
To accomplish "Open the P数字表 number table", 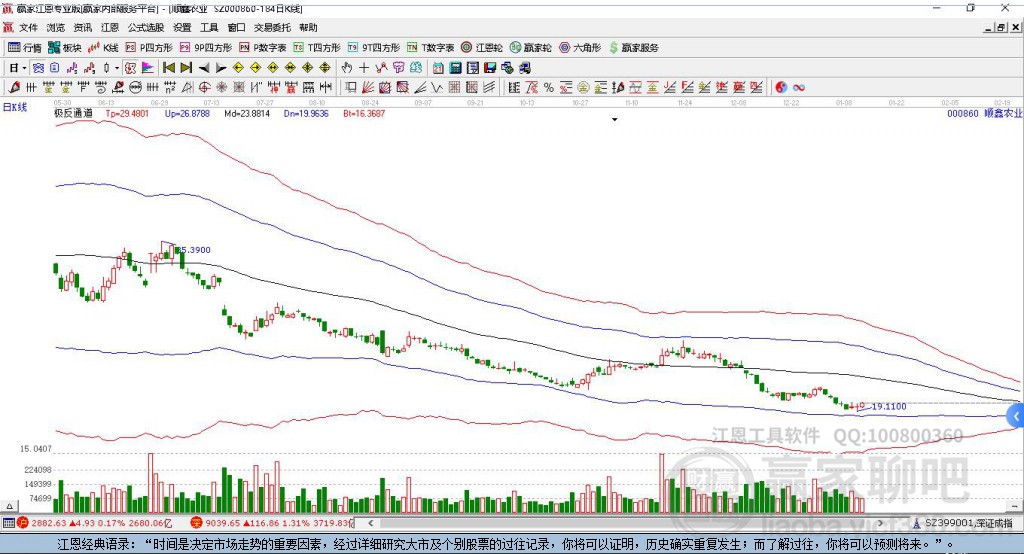I will (263, 48).
